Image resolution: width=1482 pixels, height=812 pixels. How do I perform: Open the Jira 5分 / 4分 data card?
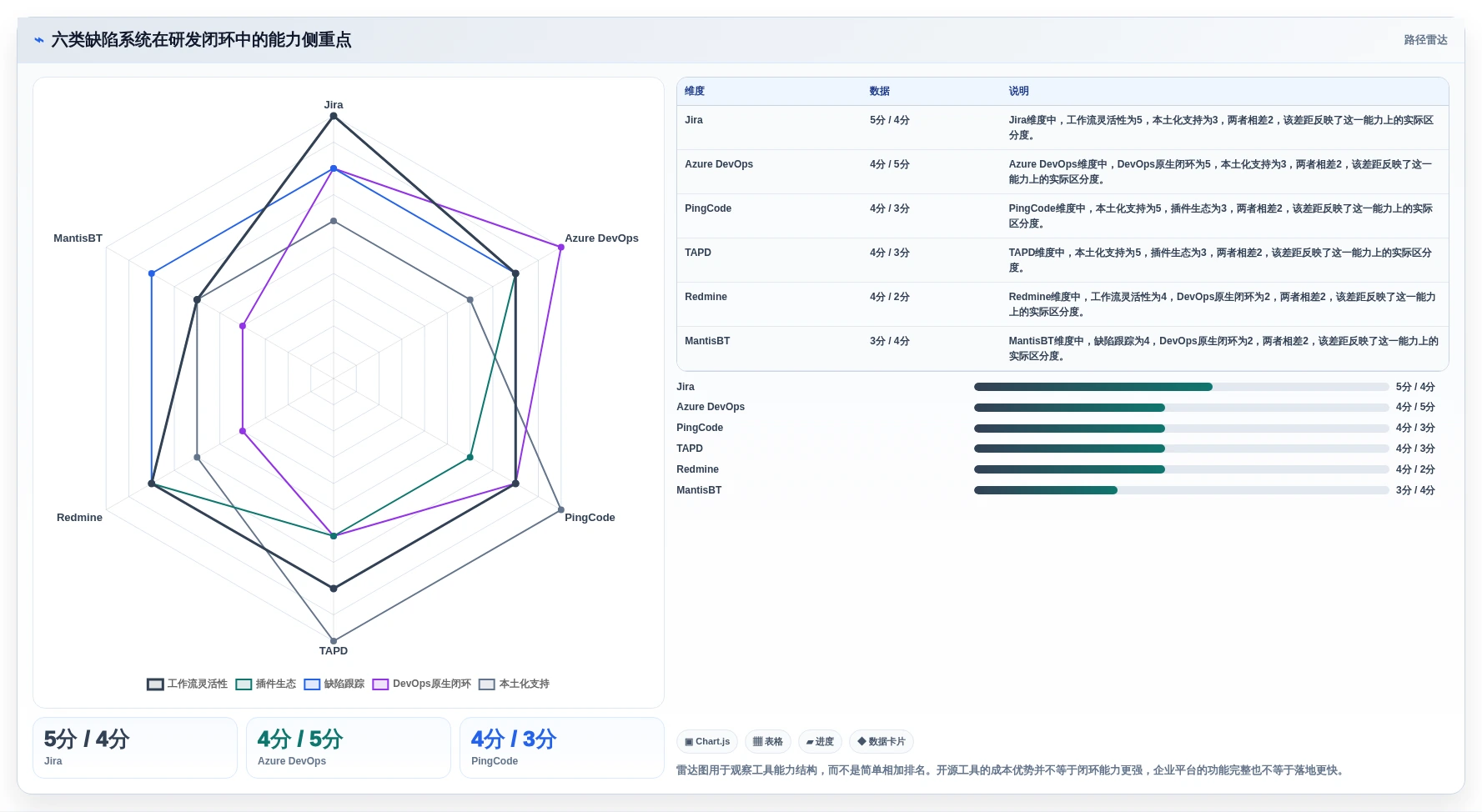tap(135, 748)
